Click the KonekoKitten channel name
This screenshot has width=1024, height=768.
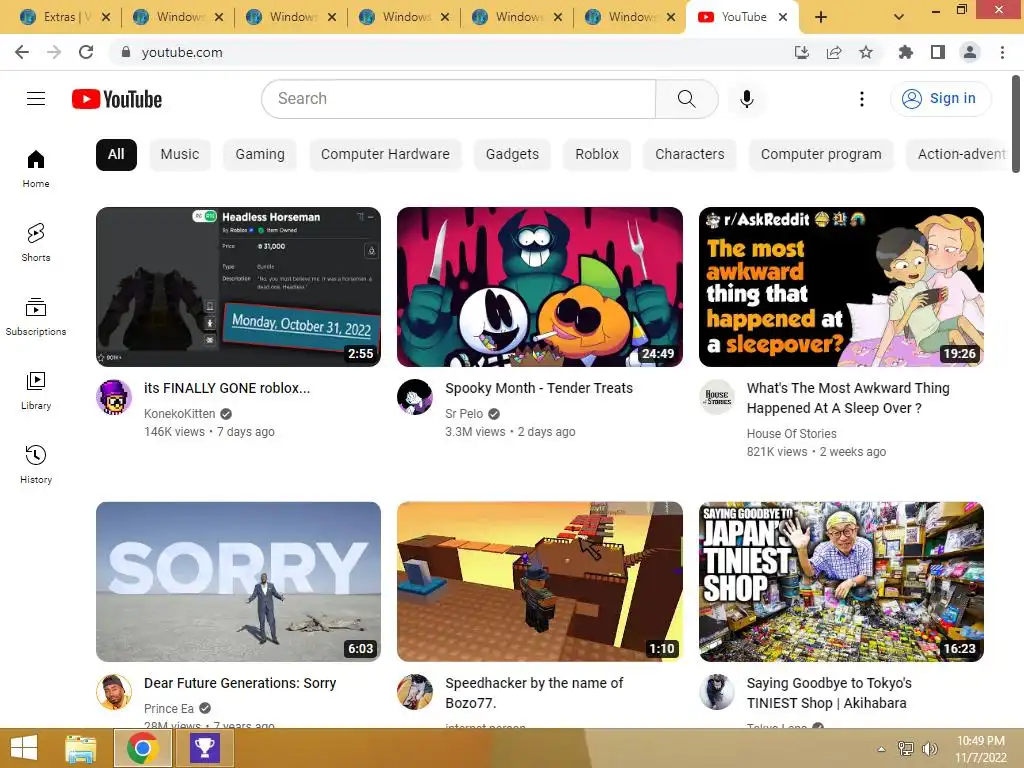click(180, 414)
